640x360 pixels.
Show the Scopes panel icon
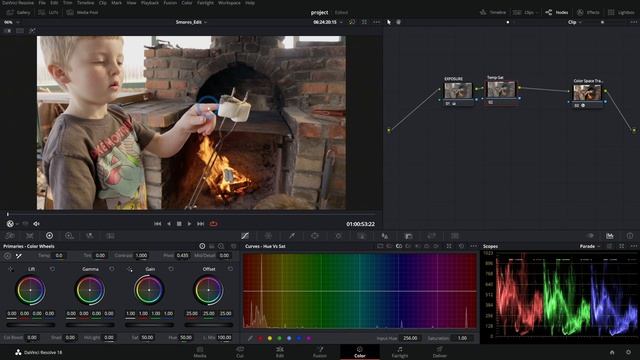click(610, 236)
